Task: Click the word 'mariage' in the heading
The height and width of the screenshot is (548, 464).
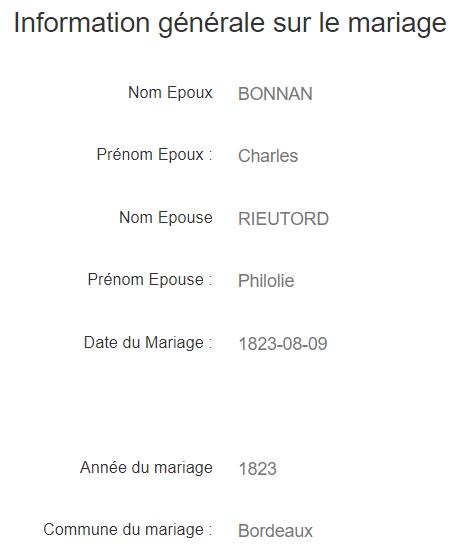Action: pyautogui.click(x=397, y=25)
